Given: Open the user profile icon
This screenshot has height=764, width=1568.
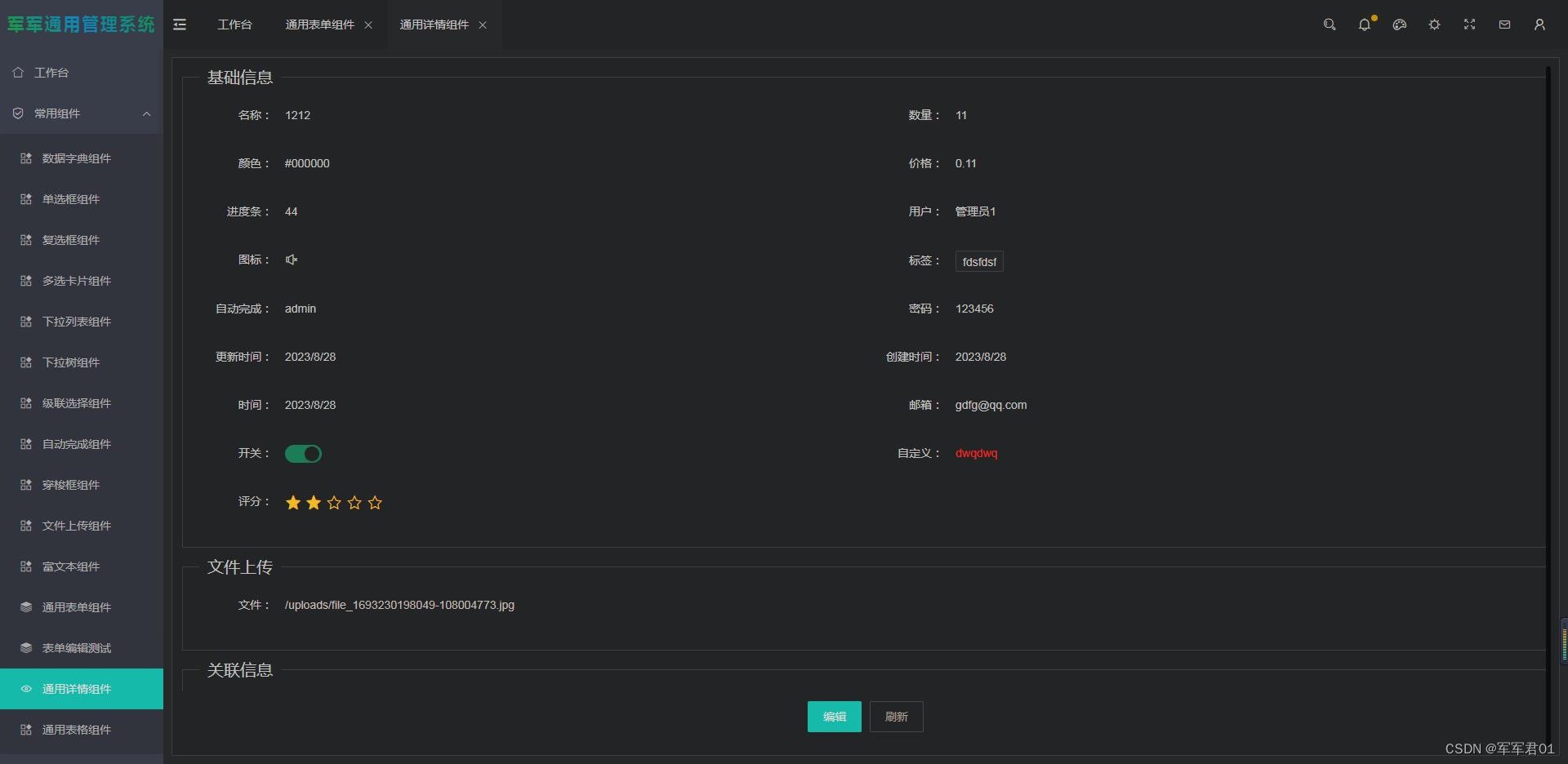Looking at the screenshot, I should tap(1539, 24).
